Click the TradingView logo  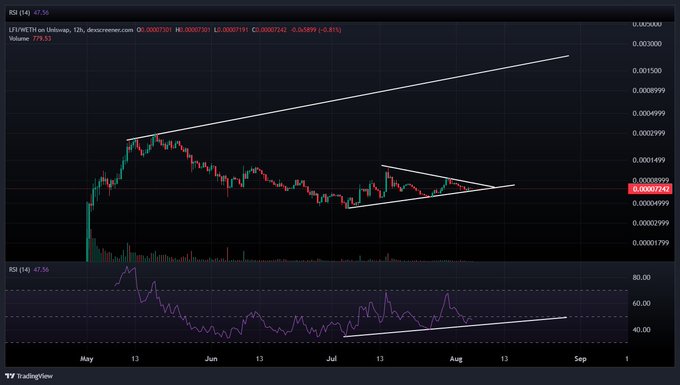29,376
